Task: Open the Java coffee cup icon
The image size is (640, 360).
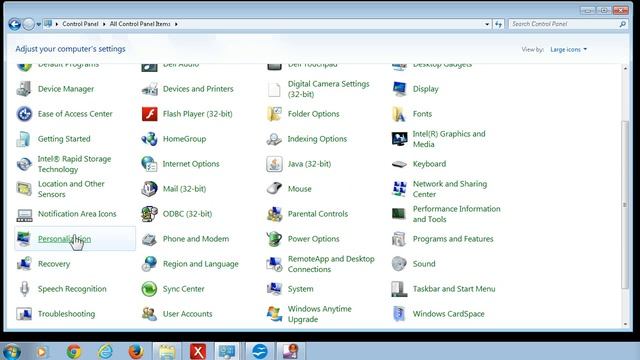Action: [274, 164]
